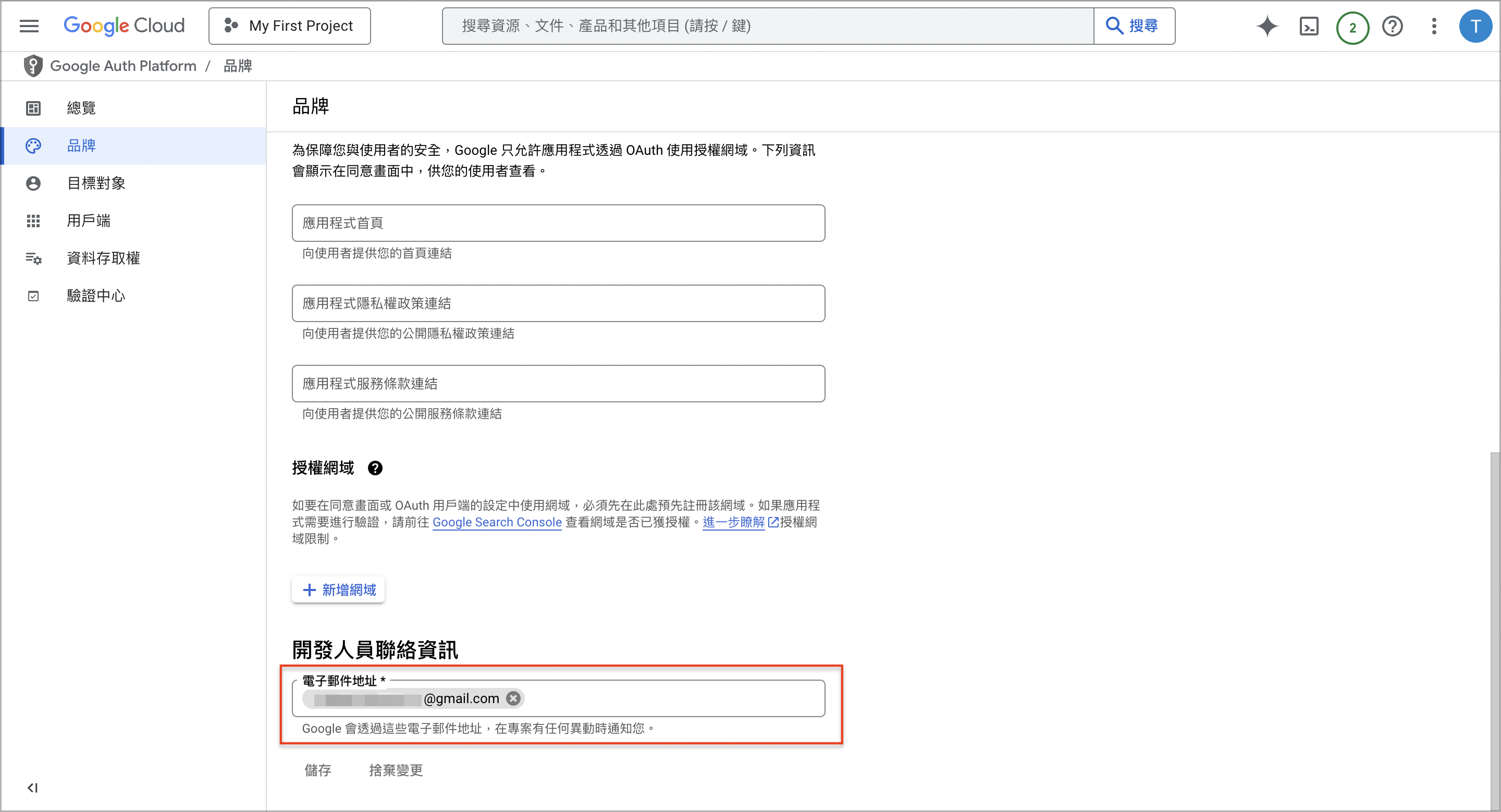Open the 總覽 overview sidebar item
The width and height of the screenshot is (1501, 812).
pyautogui.click(x=133, y=108)
